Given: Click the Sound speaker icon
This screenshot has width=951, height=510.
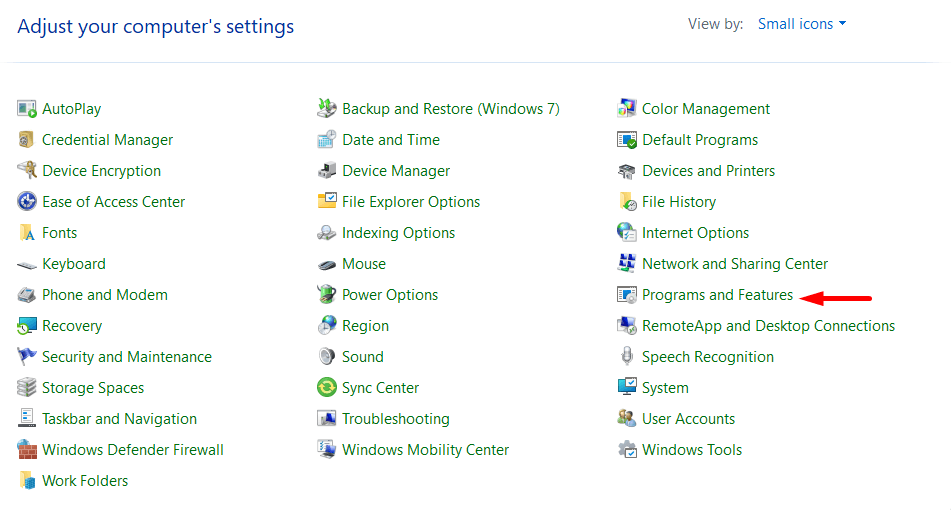Looking at the screenshot, I should pyautogui.click(x=327, y=357).
